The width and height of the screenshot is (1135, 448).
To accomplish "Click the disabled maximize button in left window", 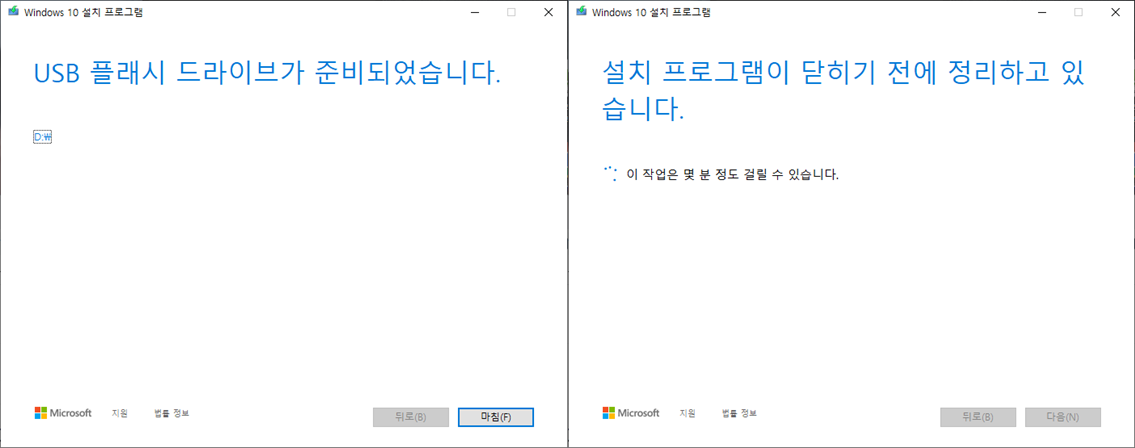I will point(511,12).
